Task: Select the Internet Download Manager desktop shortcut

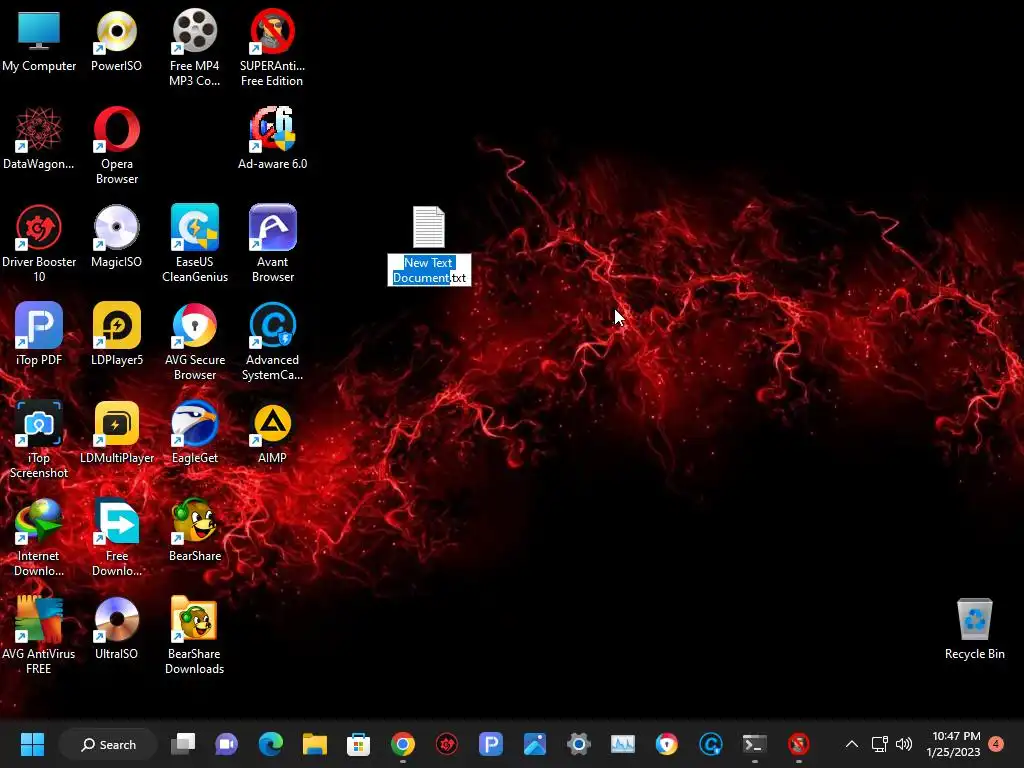Action: [x=39, y=537]
